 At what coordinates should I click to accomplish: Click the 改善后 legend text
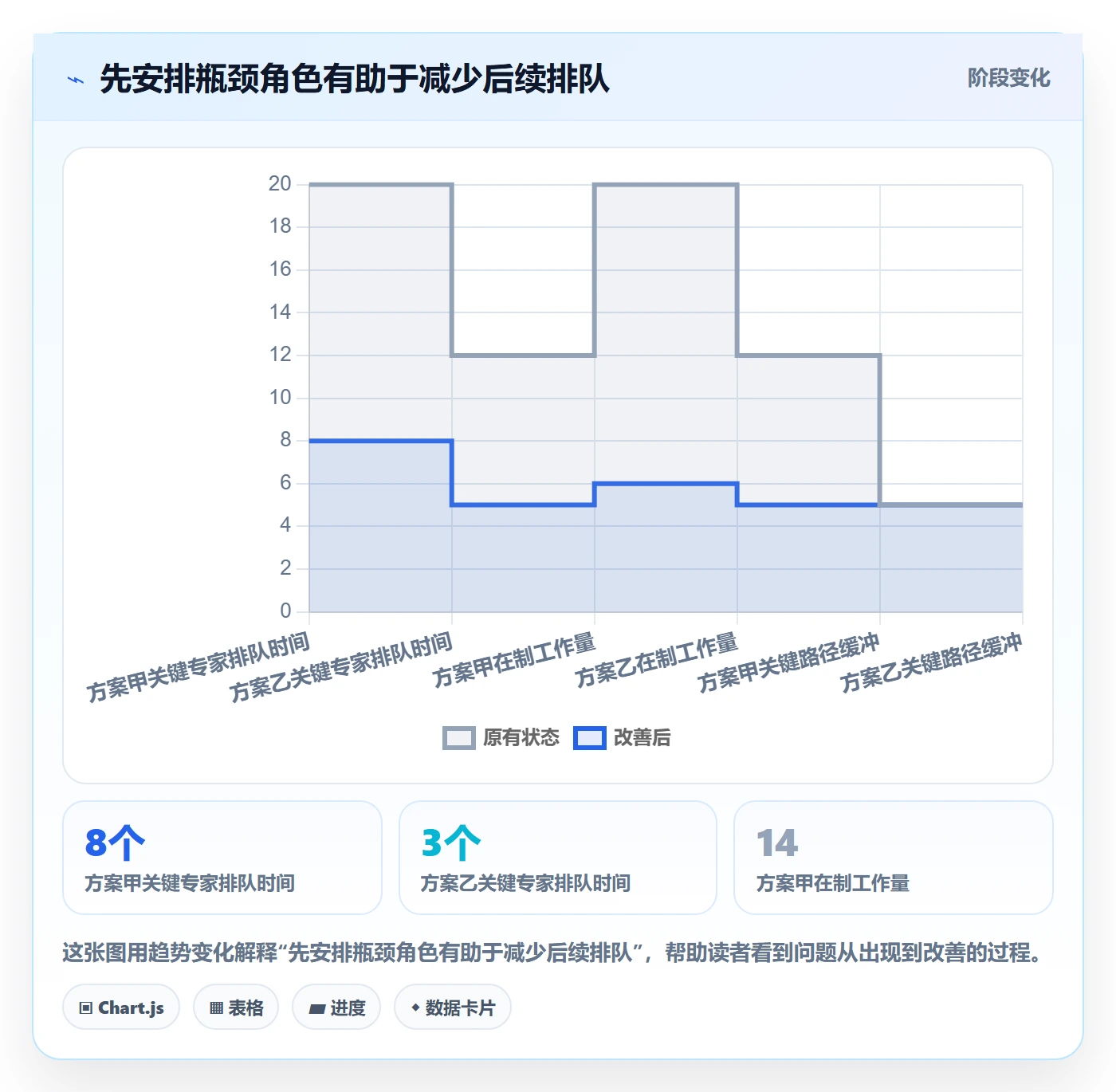pyautogui.click(x=642, y=738)
